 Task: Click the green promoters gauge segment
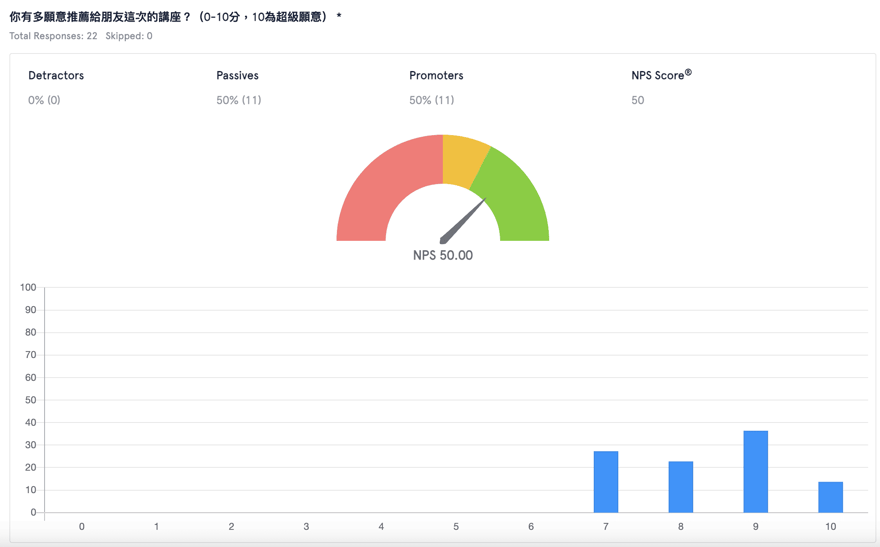(516, 196)
